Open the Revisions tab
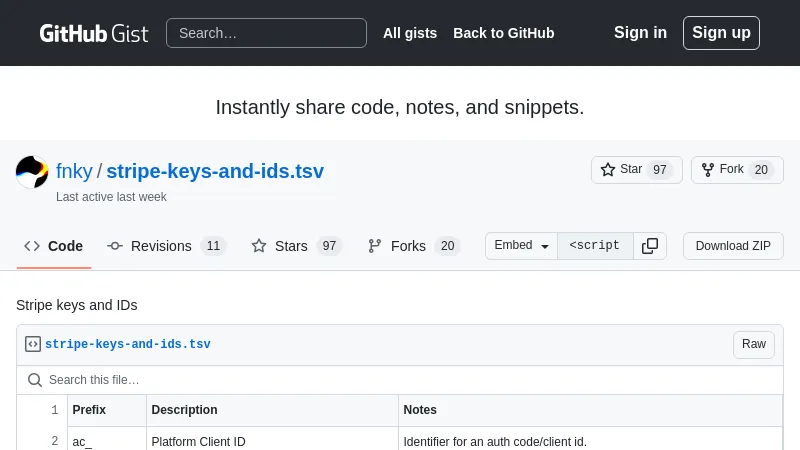Image resolution: width=800 pixels, height=450 pixels. pyautogui.click(x=166, y=246)
